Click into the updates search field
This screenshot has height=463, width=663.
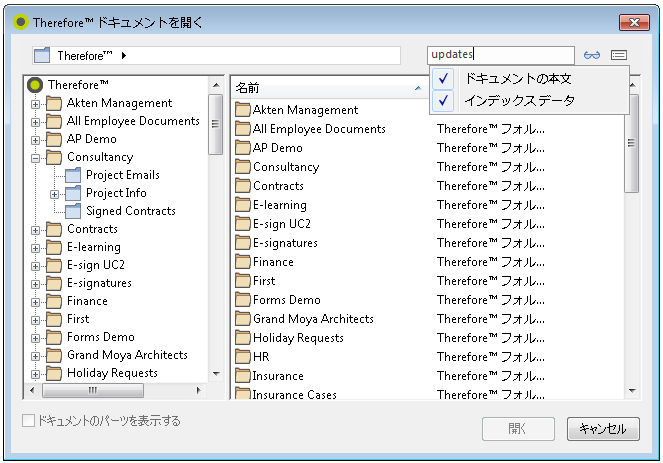pos(501,55)
